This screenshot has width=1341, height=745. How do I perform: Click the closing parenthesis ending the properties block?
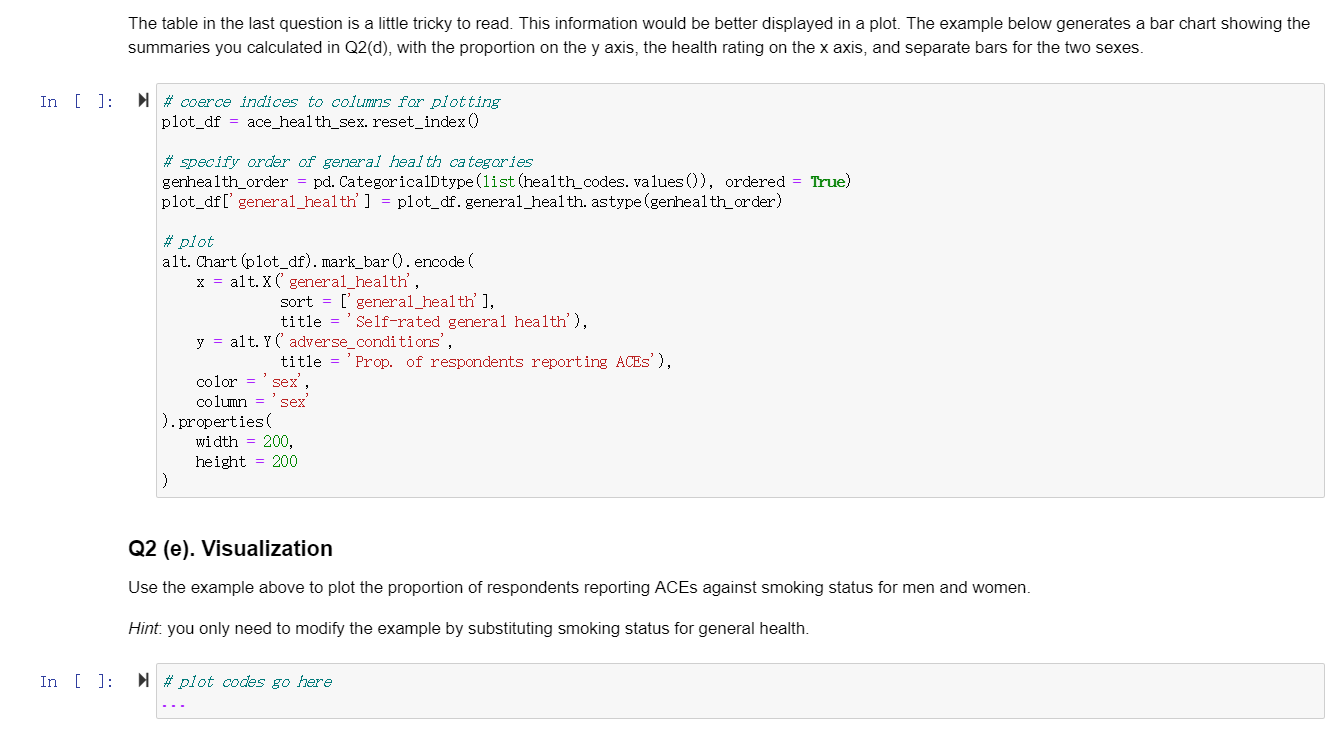164,480
